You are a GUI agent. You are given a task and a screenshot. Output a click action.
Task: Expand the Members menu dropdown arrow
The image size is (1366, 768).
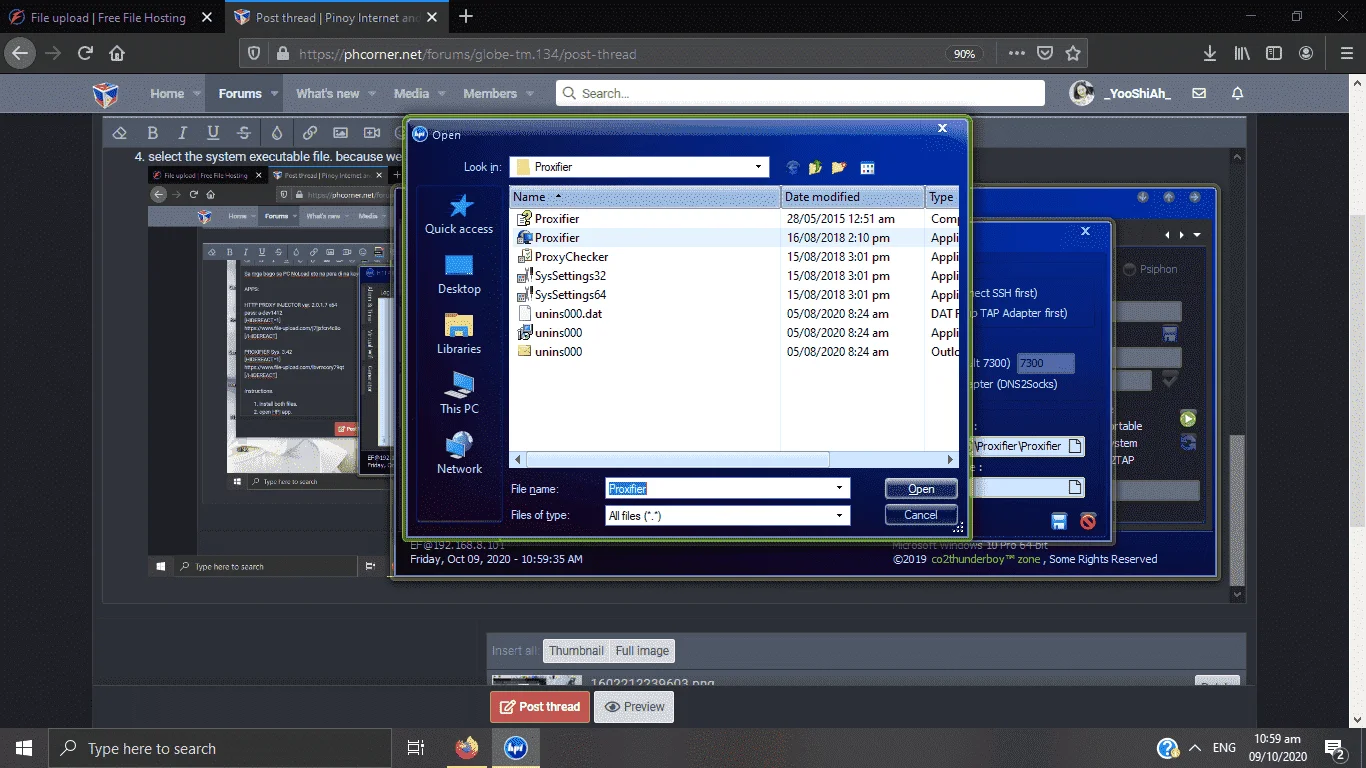pos(532,93)
